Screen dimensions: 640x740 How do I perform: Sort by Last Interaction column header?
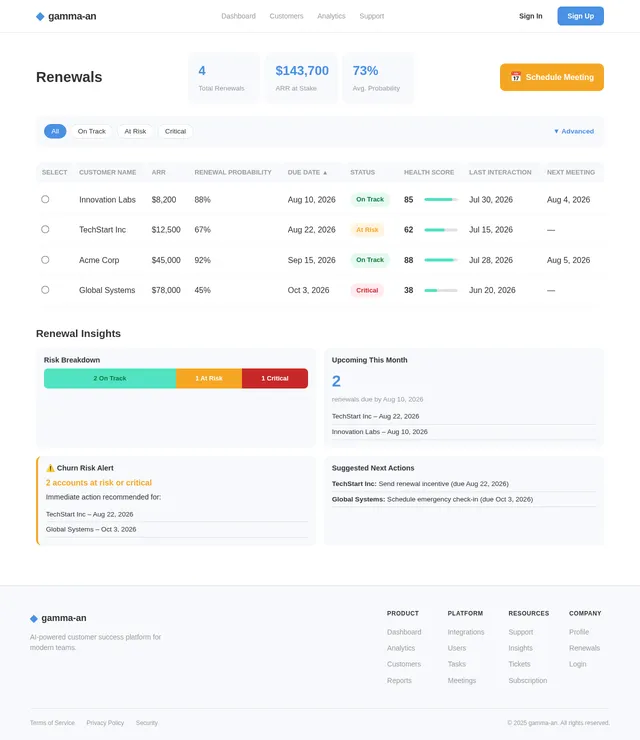[x=500, y=172]
